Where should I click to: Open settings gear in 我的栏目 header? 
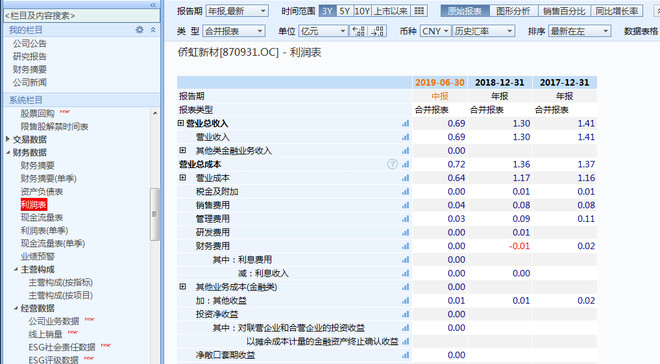[x=140, y=30]
